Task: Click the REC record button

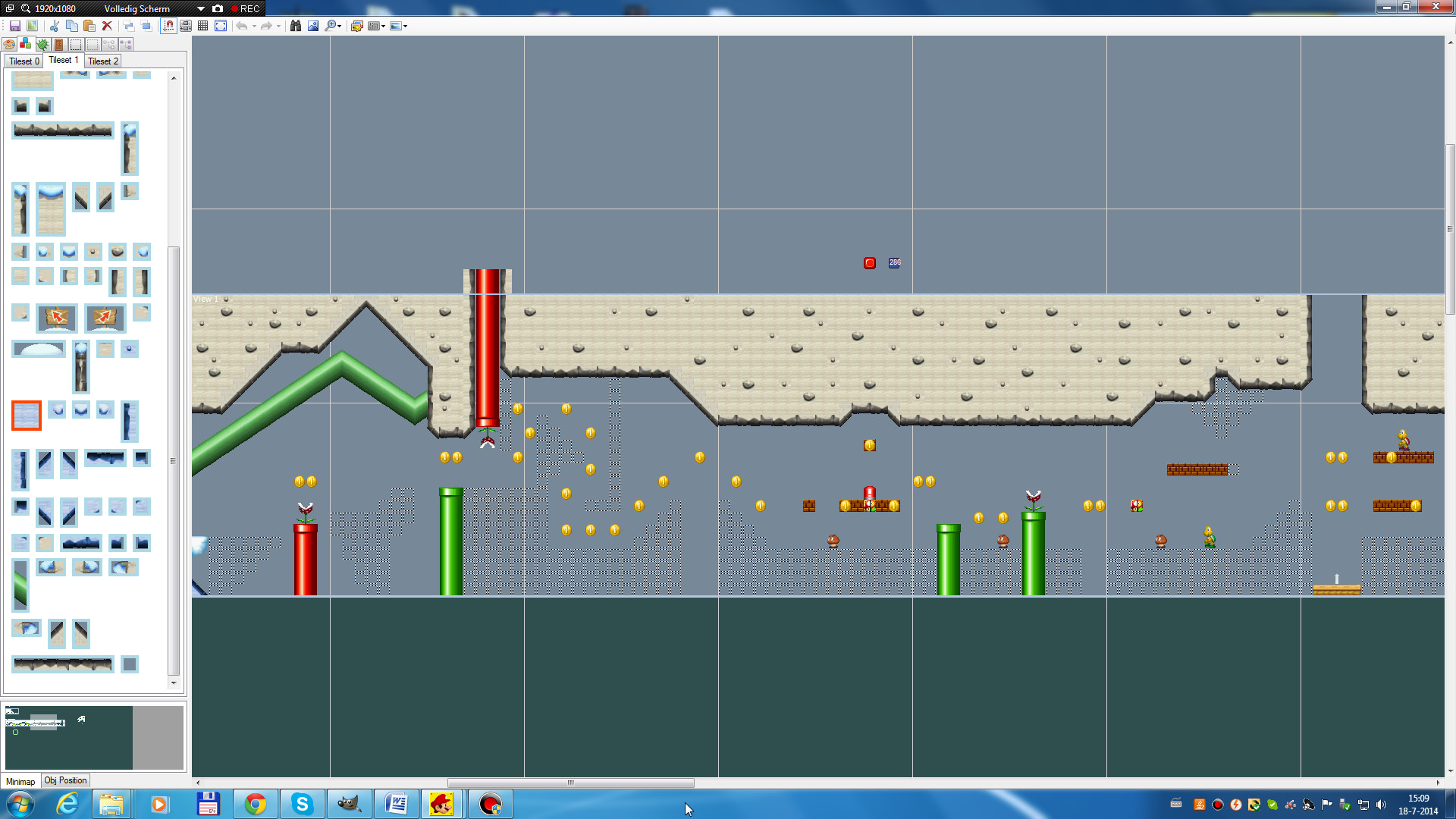Action: (245, 8)
